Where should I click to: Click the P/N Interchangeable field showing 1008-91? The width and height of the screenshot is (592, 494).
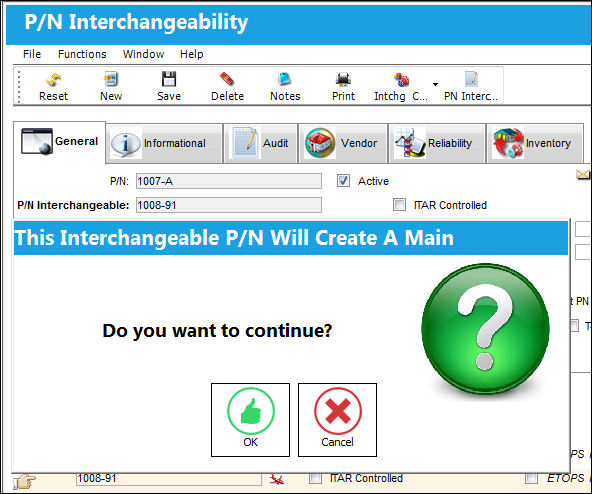(x=229, y=205)
